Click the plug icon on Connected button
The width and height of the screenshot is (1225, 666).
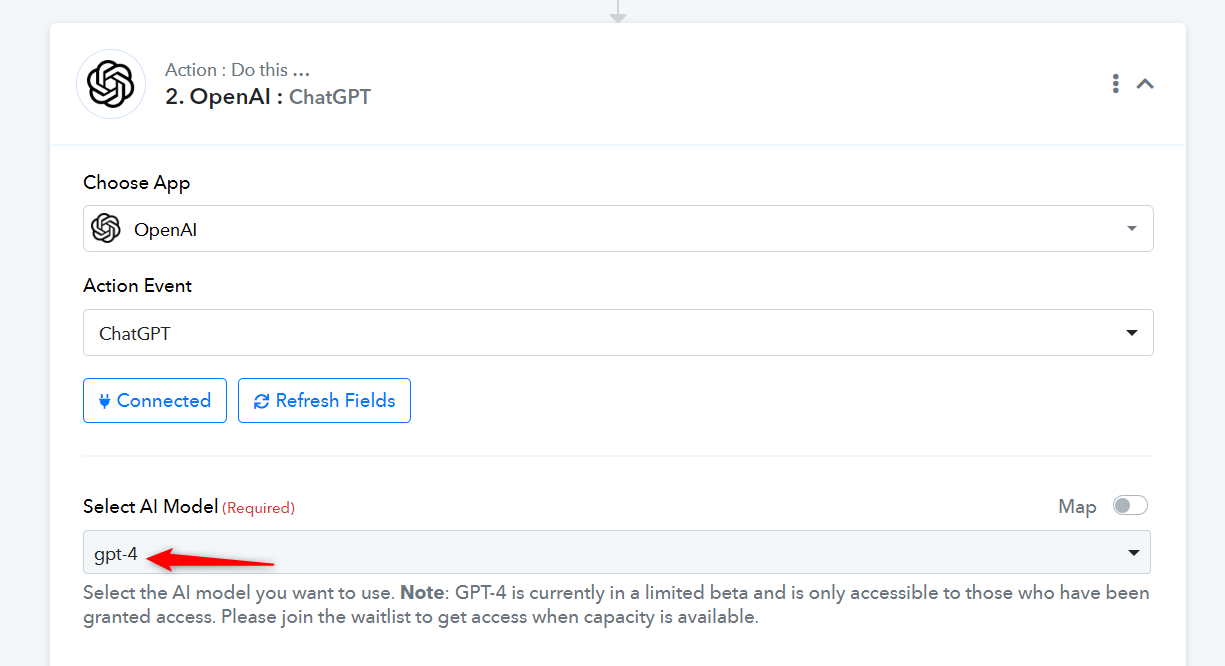103,401
